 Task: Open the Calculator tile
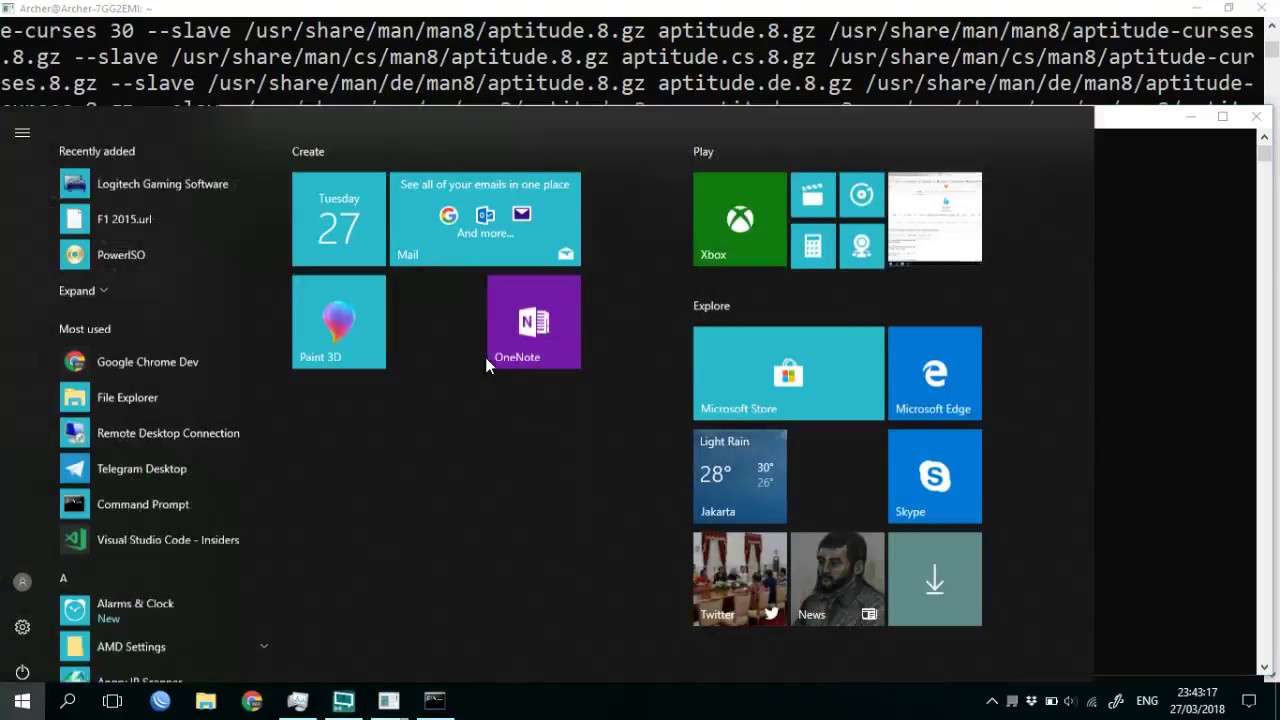coord(813,244)
